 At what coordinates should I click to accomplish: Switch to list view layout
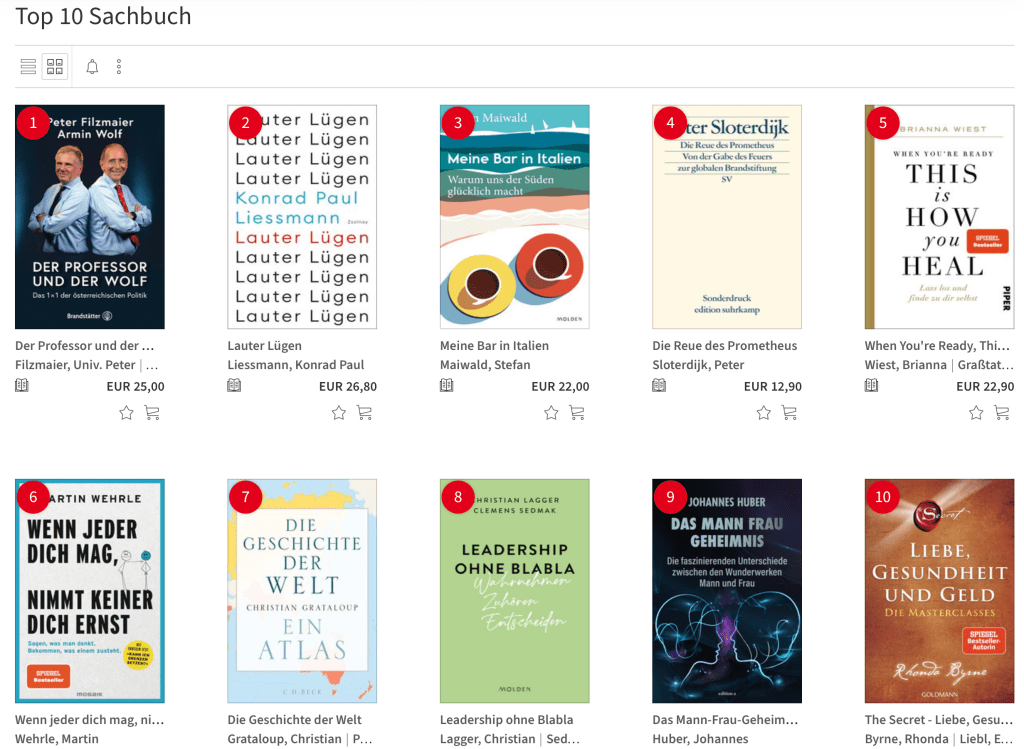[x=28, y=67]
